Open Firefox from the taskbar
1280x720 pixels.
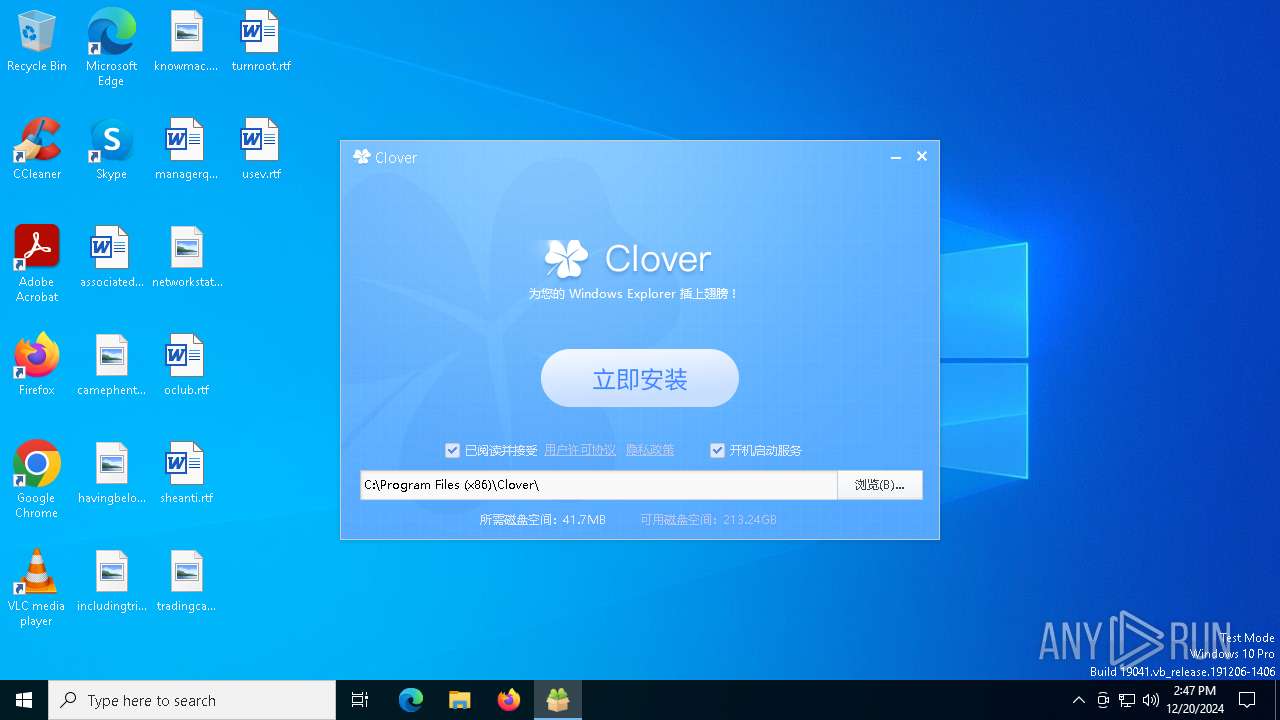coord(509,700)
